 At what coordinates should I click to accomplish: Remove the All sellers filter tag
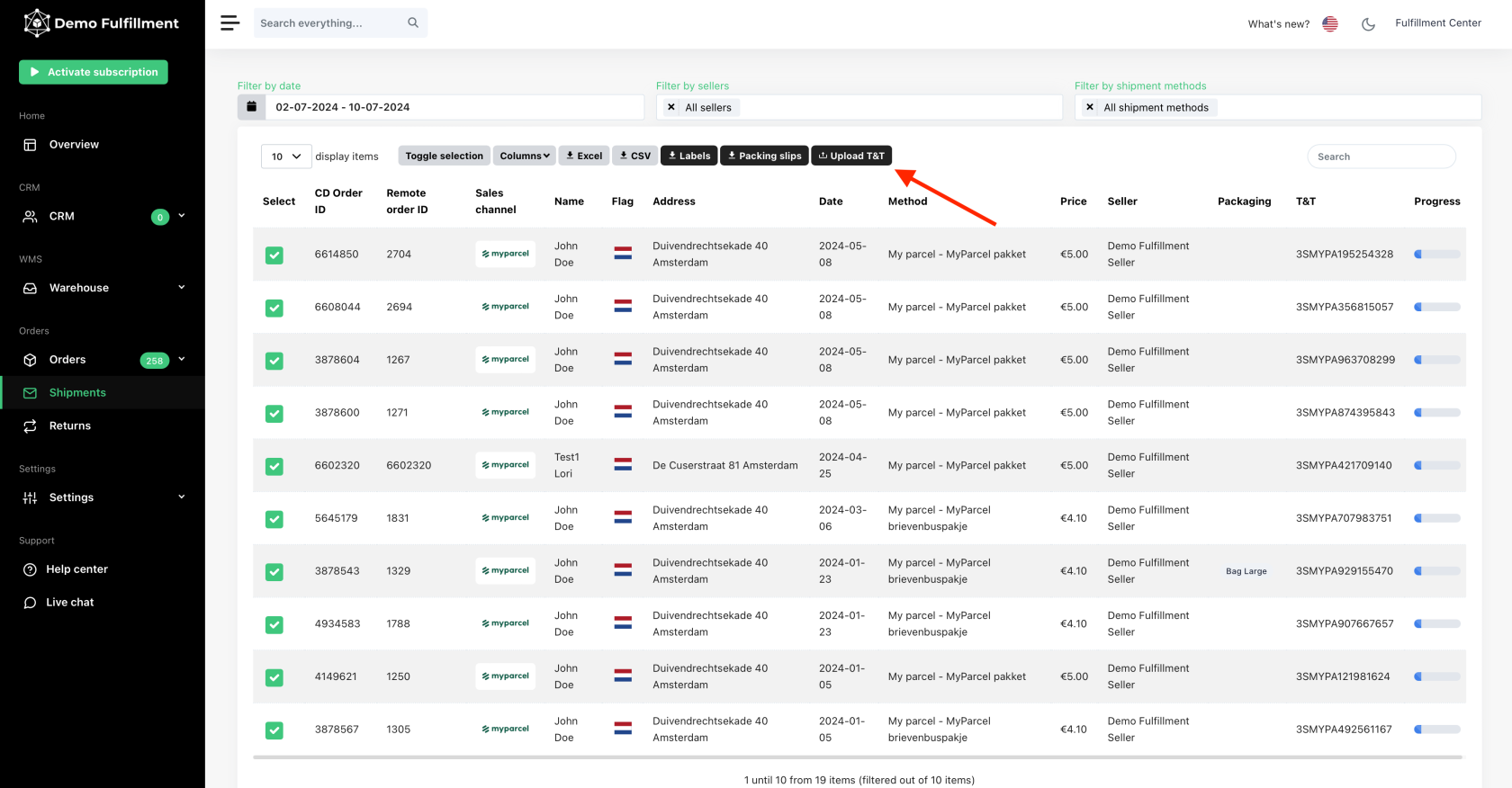(671, 107)
